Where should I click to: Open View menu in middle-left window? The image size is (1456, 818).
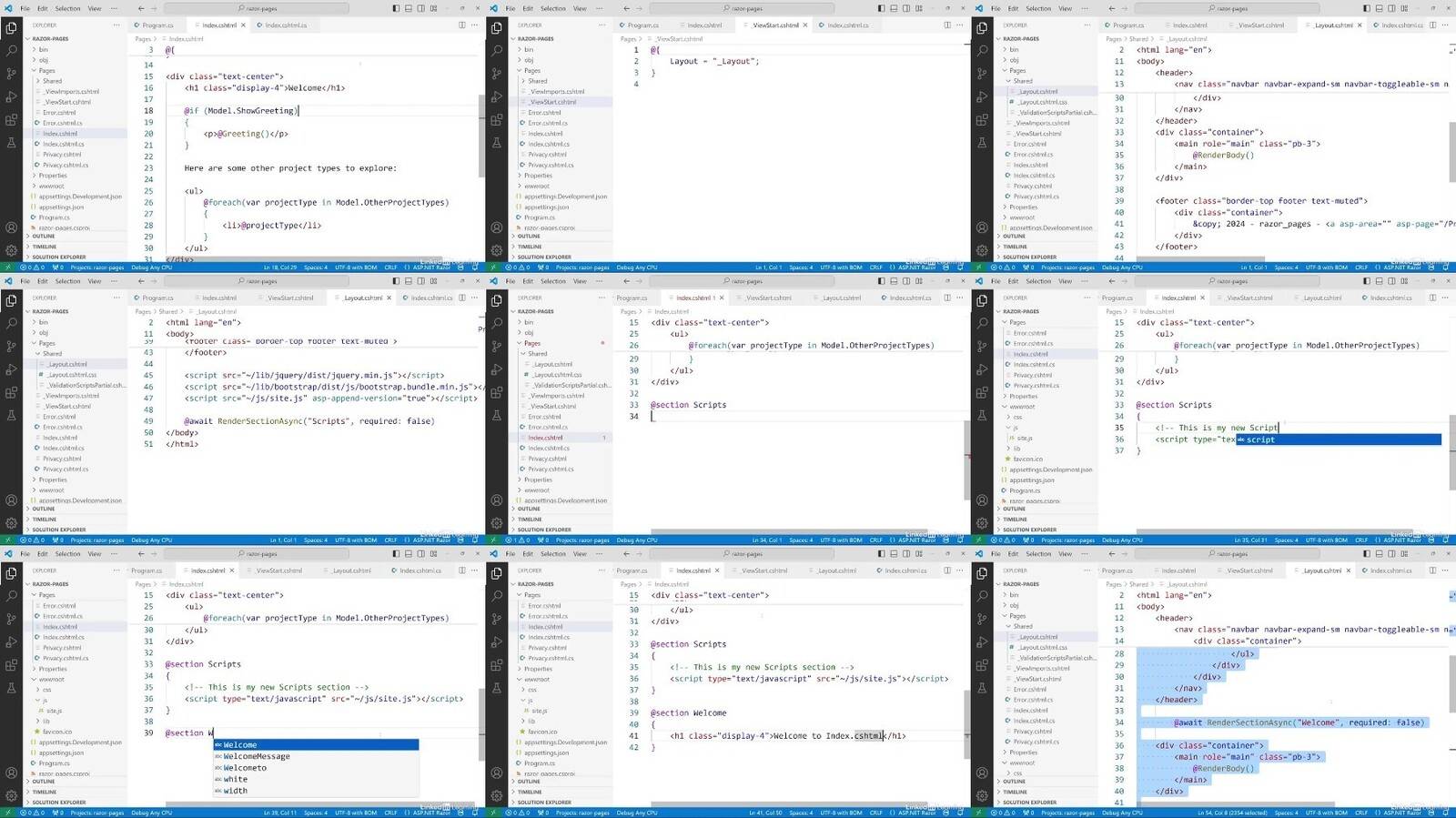point(95,281)
